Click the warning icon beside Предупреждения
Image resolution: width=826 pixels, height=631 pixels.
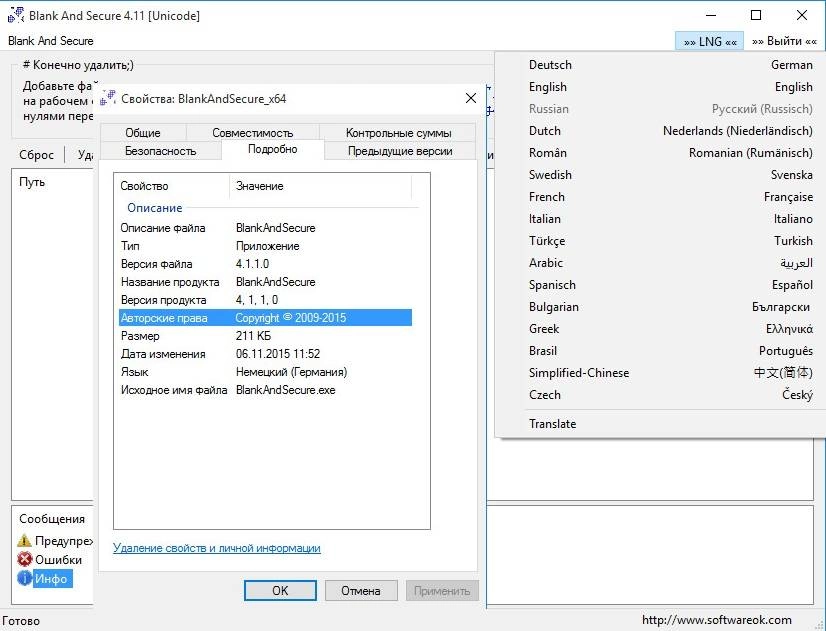pyautogui.click(x=24, y=540)
